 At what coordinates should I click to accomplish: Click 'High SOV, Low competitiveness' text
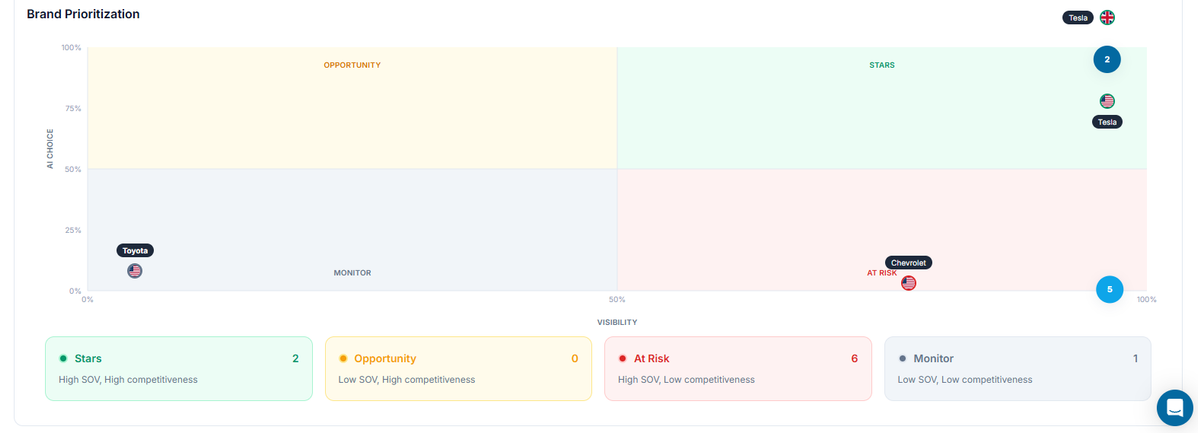click(x=686, y=380)
